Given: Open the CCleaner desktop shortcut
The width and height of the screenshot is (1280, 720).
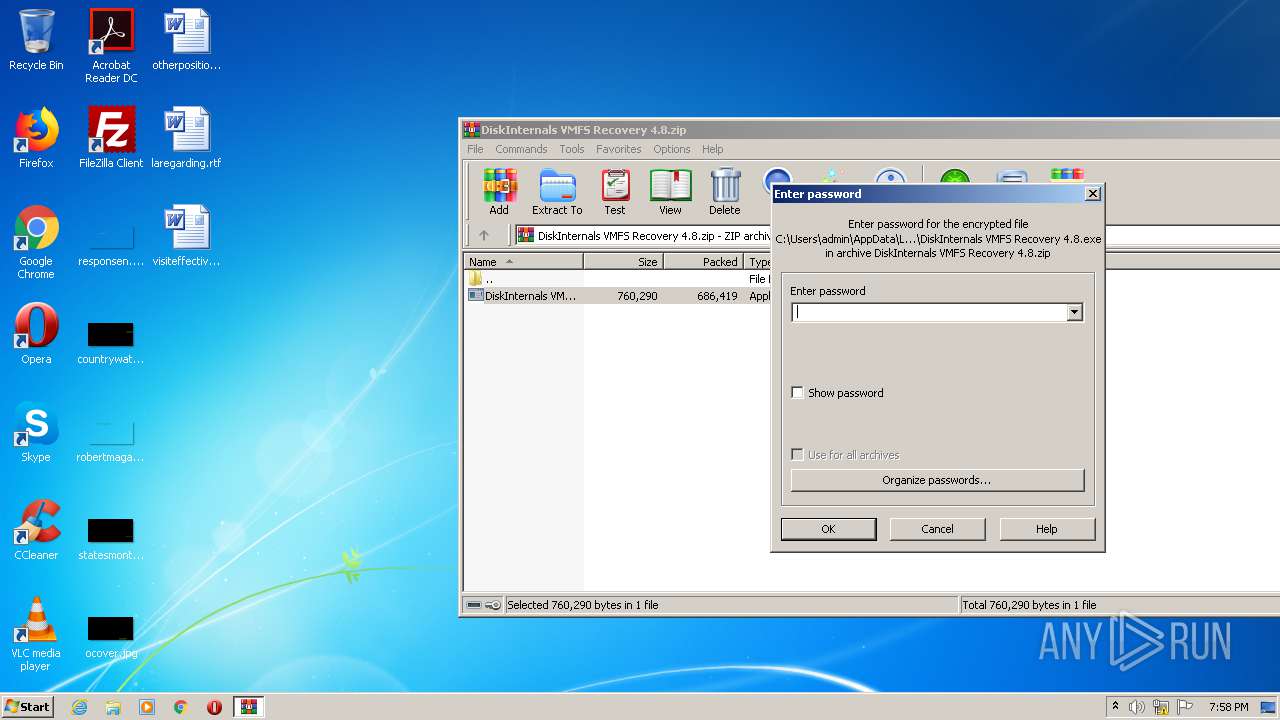Looking at the screenshot, I should (x=36, y=530).
